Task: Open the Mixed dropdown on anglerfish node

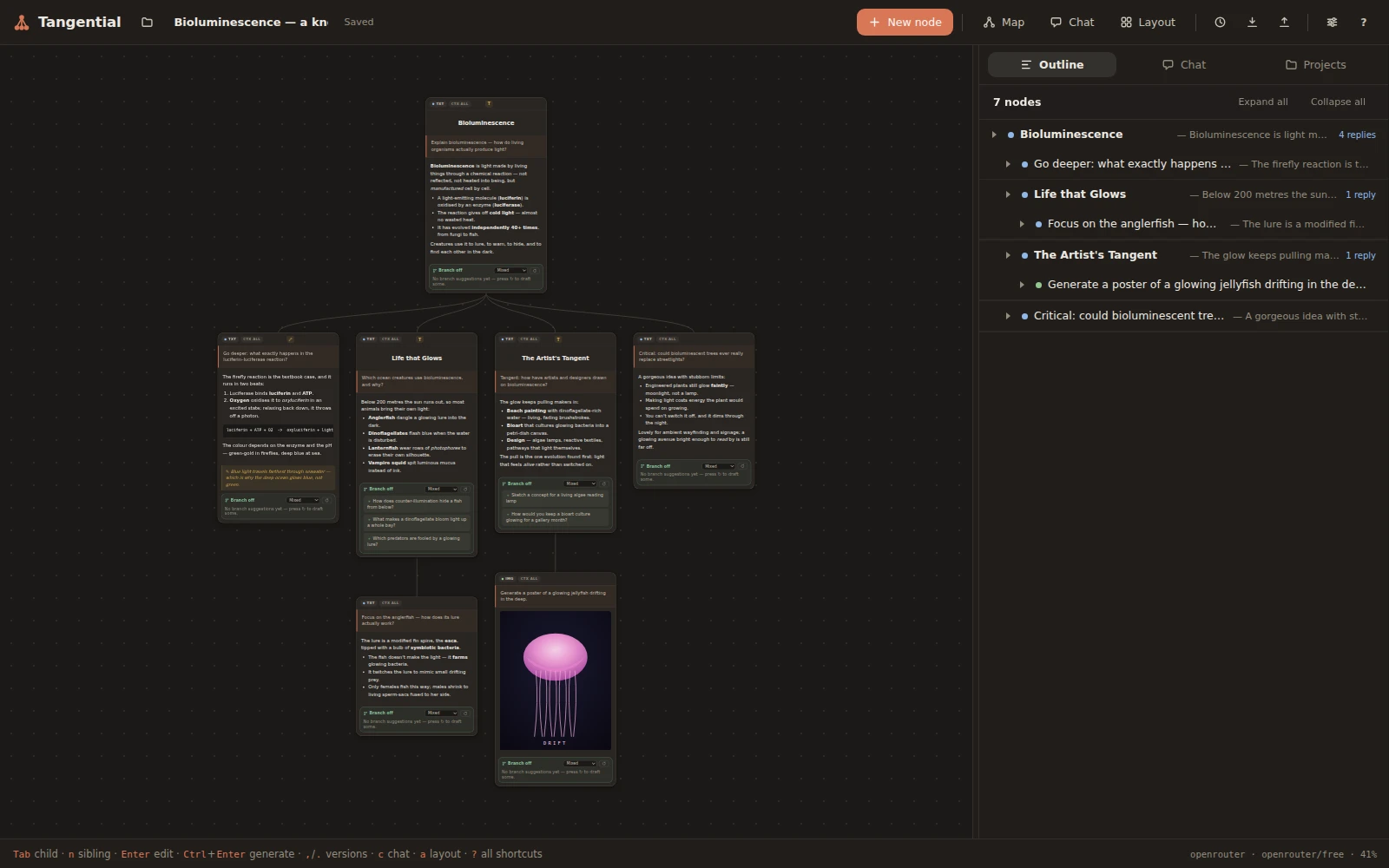Action: 442,713
